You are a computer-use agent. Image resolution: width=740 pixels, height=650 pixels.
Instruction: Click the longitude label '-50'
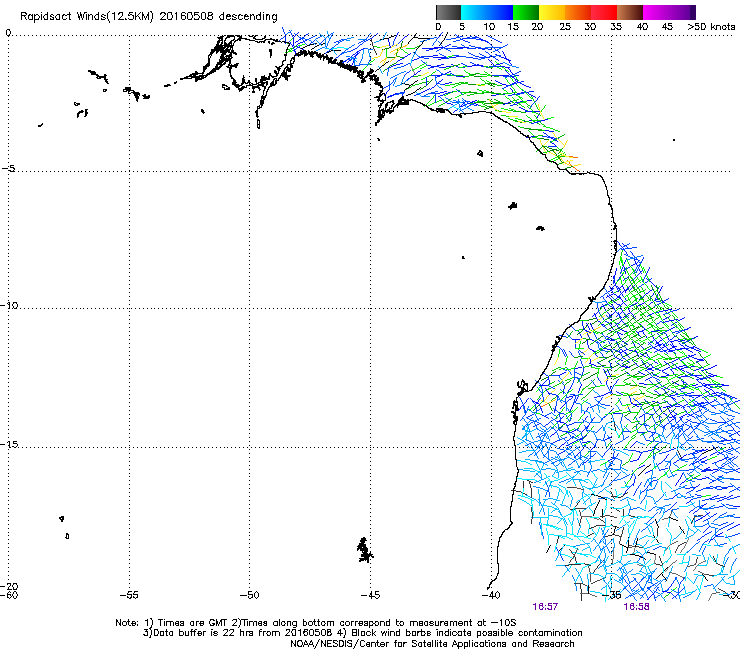click(x=250, y=595)
